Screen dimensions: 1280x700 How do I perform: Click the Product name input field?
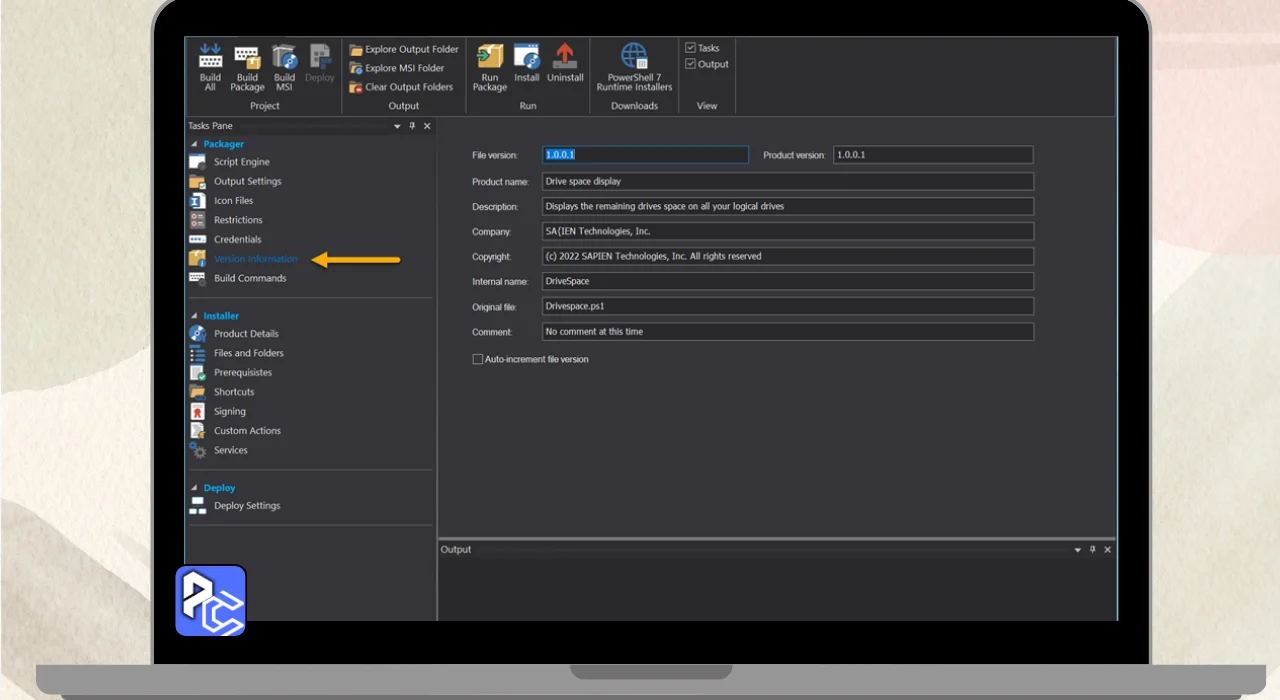coord(787,182)
